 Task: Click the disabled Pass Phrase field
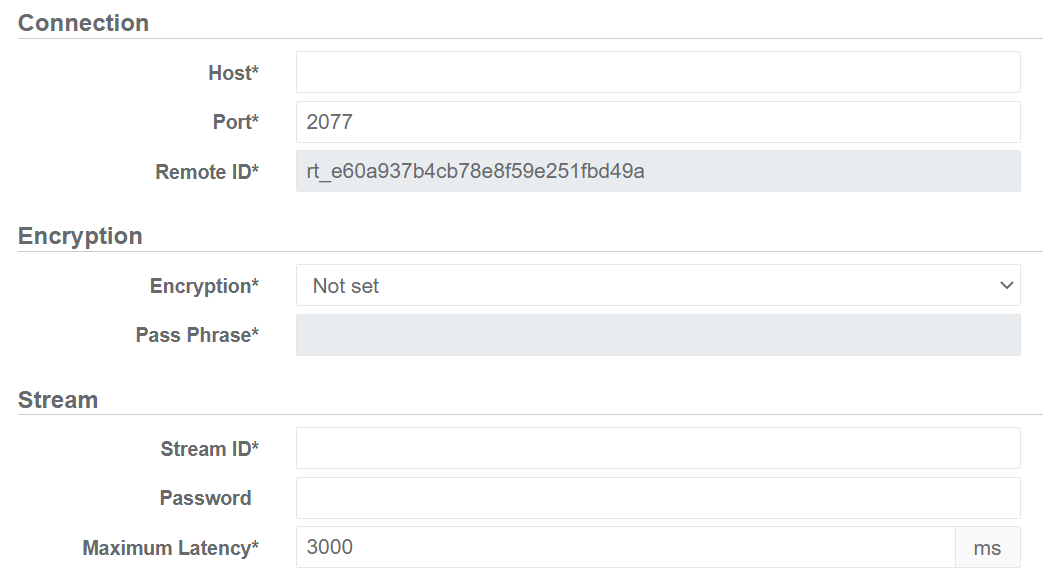(658, 335)
